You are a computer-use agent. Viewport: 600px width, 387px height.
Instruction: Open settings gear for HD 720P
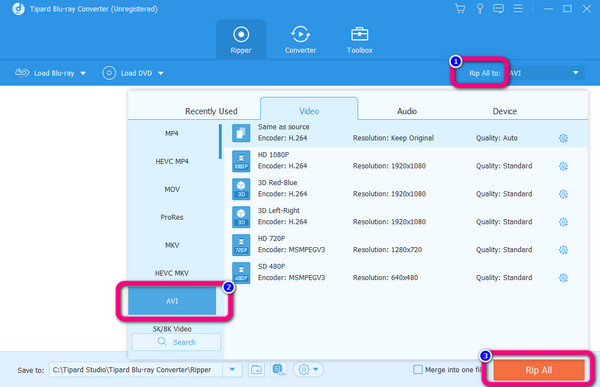(x=563, y=250)
